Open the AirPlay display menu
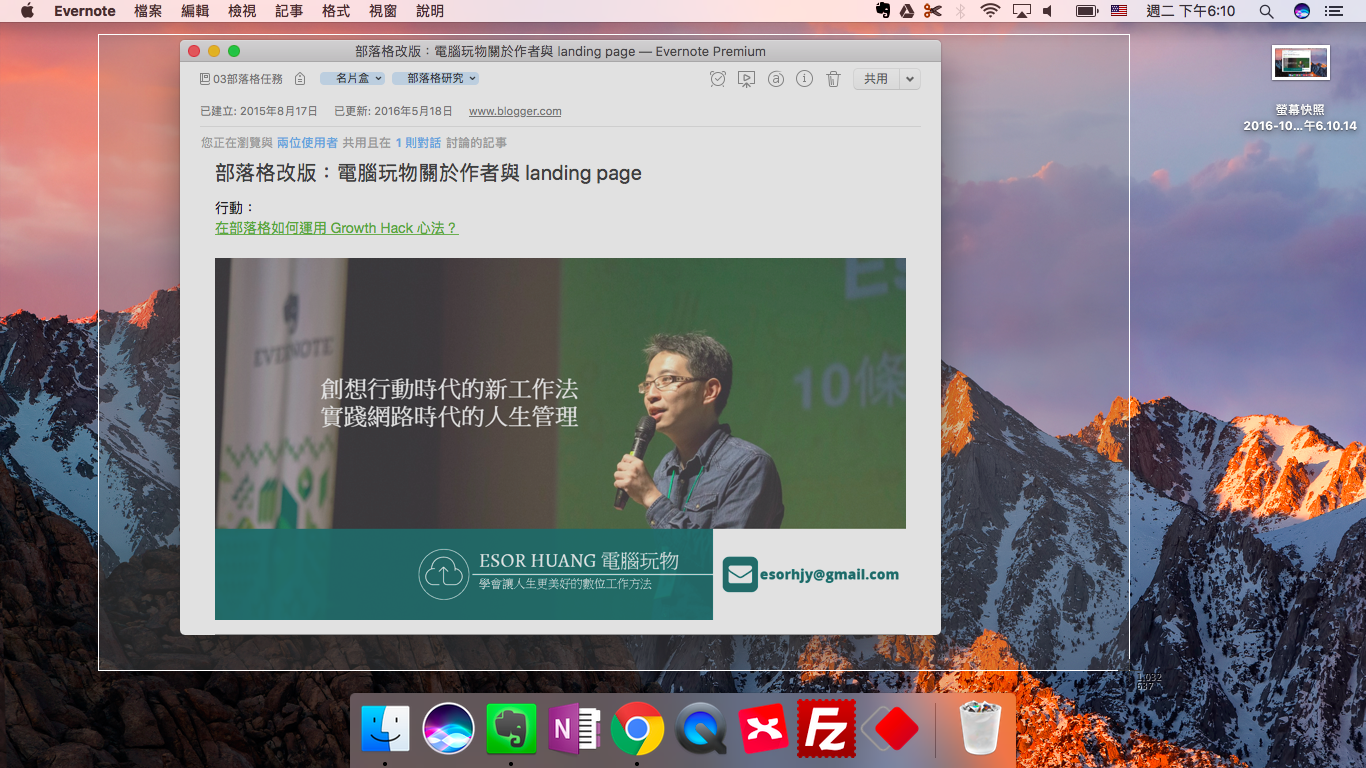 pyautogui.click(x=1021, y=11)
